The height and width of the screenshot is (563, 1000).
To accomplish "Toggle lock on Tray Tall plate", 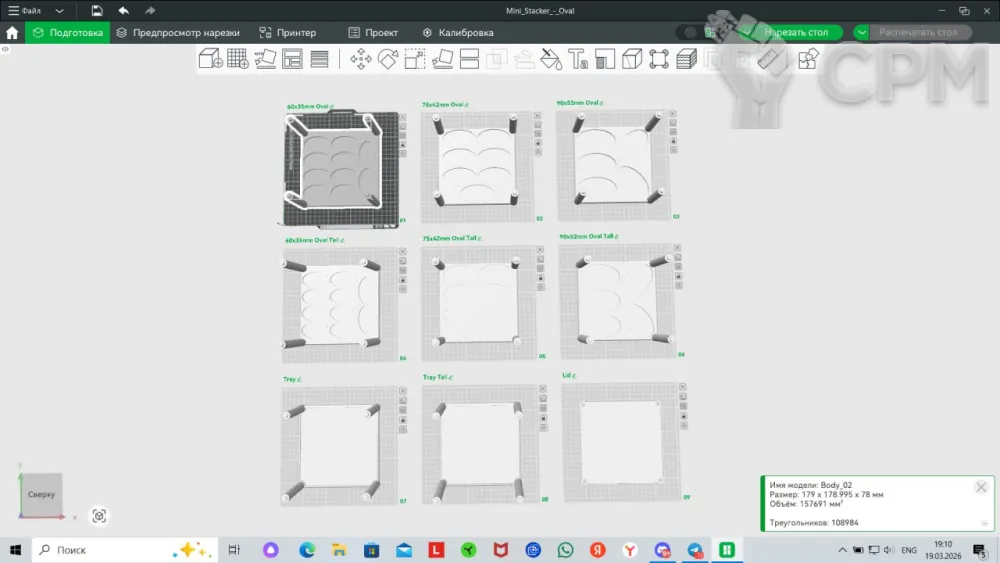I will 543,418.
